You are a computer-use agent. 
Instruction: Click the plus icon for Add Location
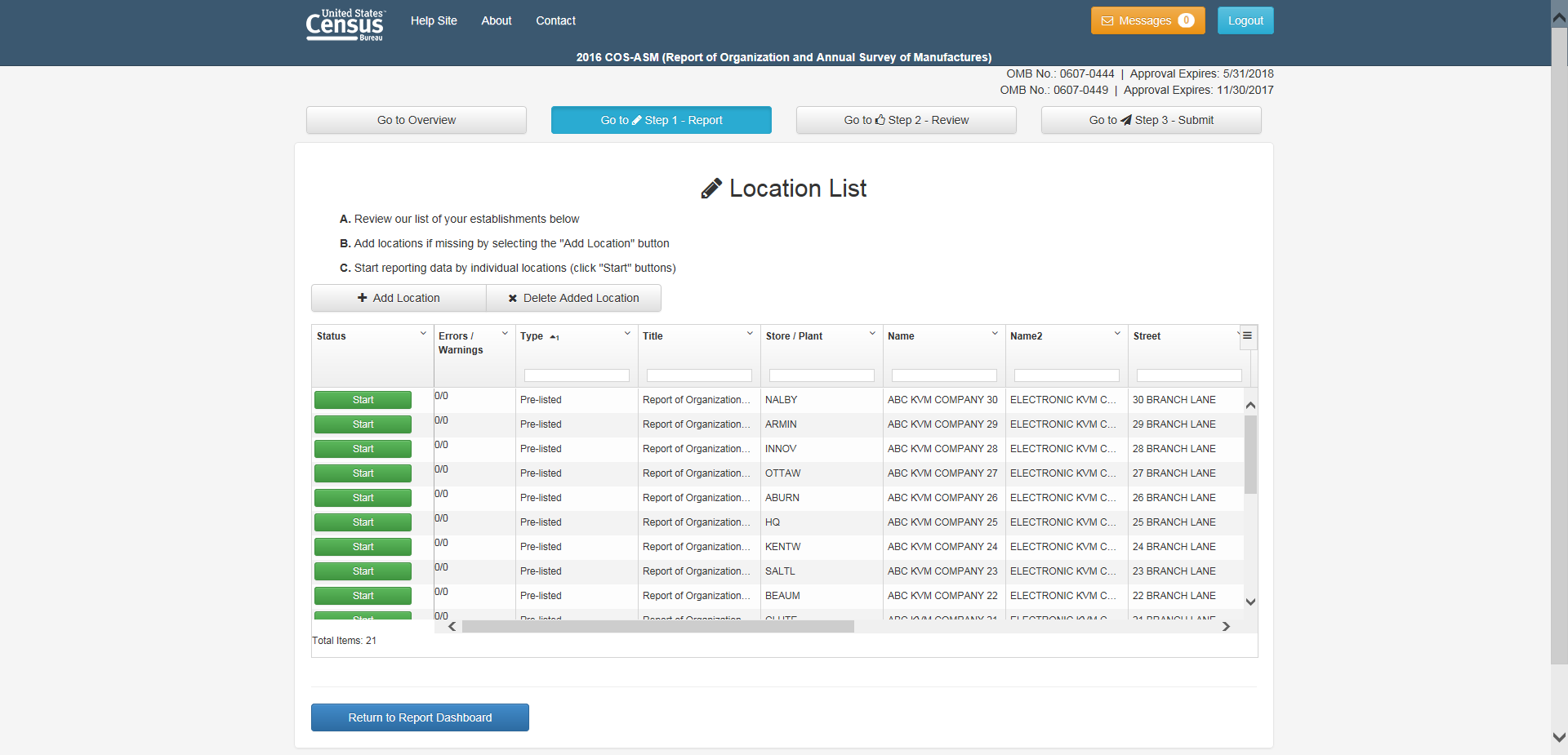[x=362, y=298]
